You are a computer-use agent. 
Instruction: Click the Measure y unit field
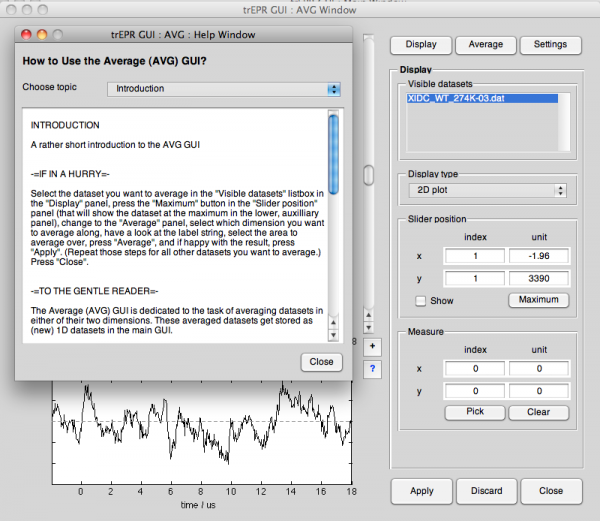[539, 391]
